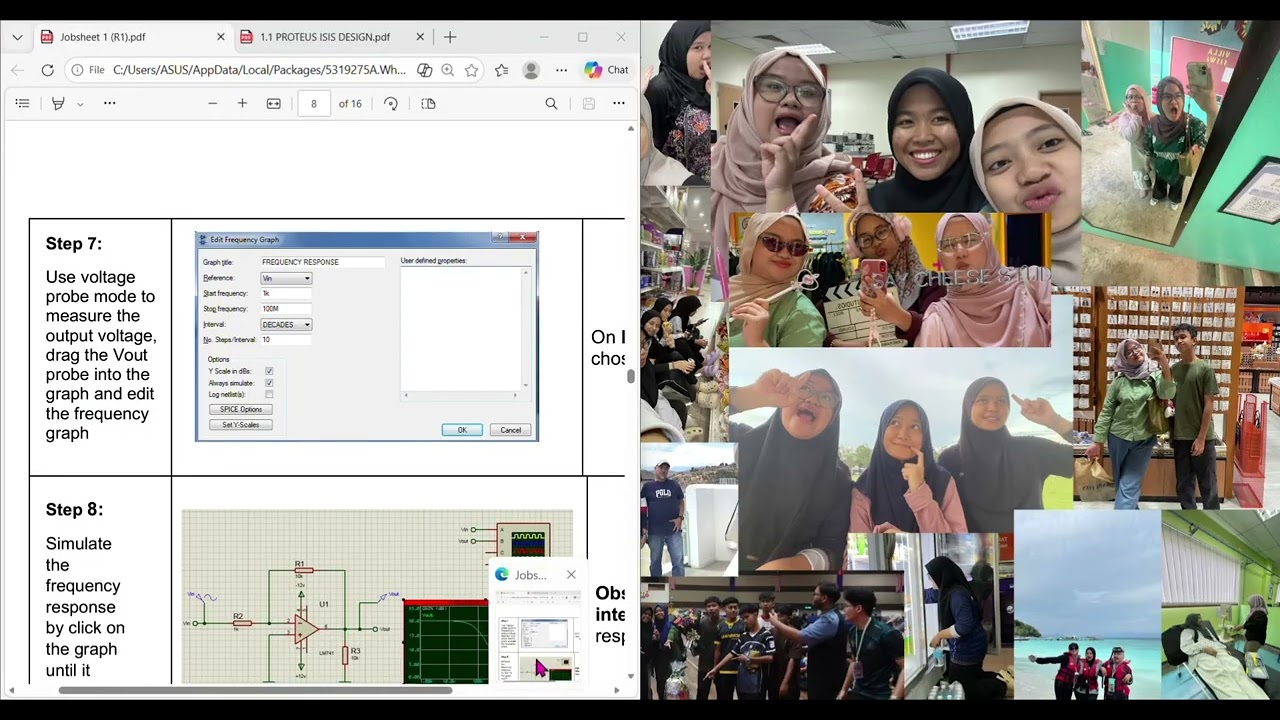Select the Jobs... preview thumbnail

(538, 636)
